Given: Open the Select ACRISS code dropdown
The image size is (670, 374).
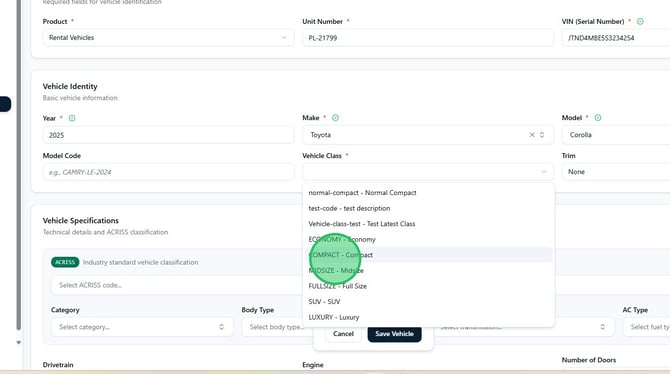Looking at the screenshot, I should 176,285.
